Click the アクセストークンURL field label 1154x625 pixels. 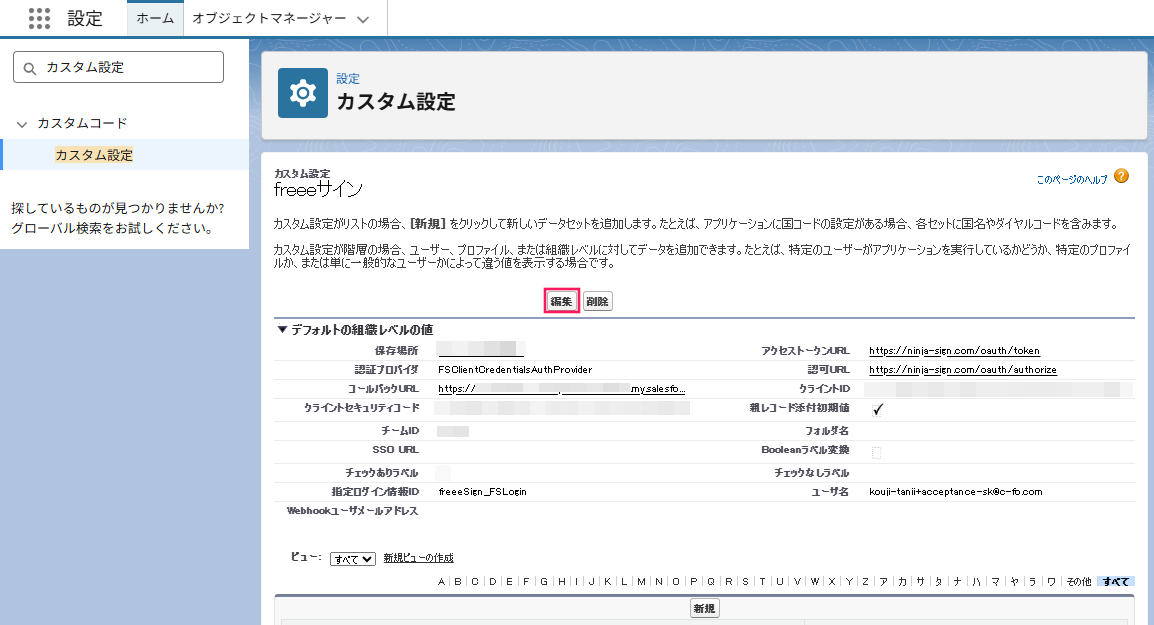click(x=805, y=350)
